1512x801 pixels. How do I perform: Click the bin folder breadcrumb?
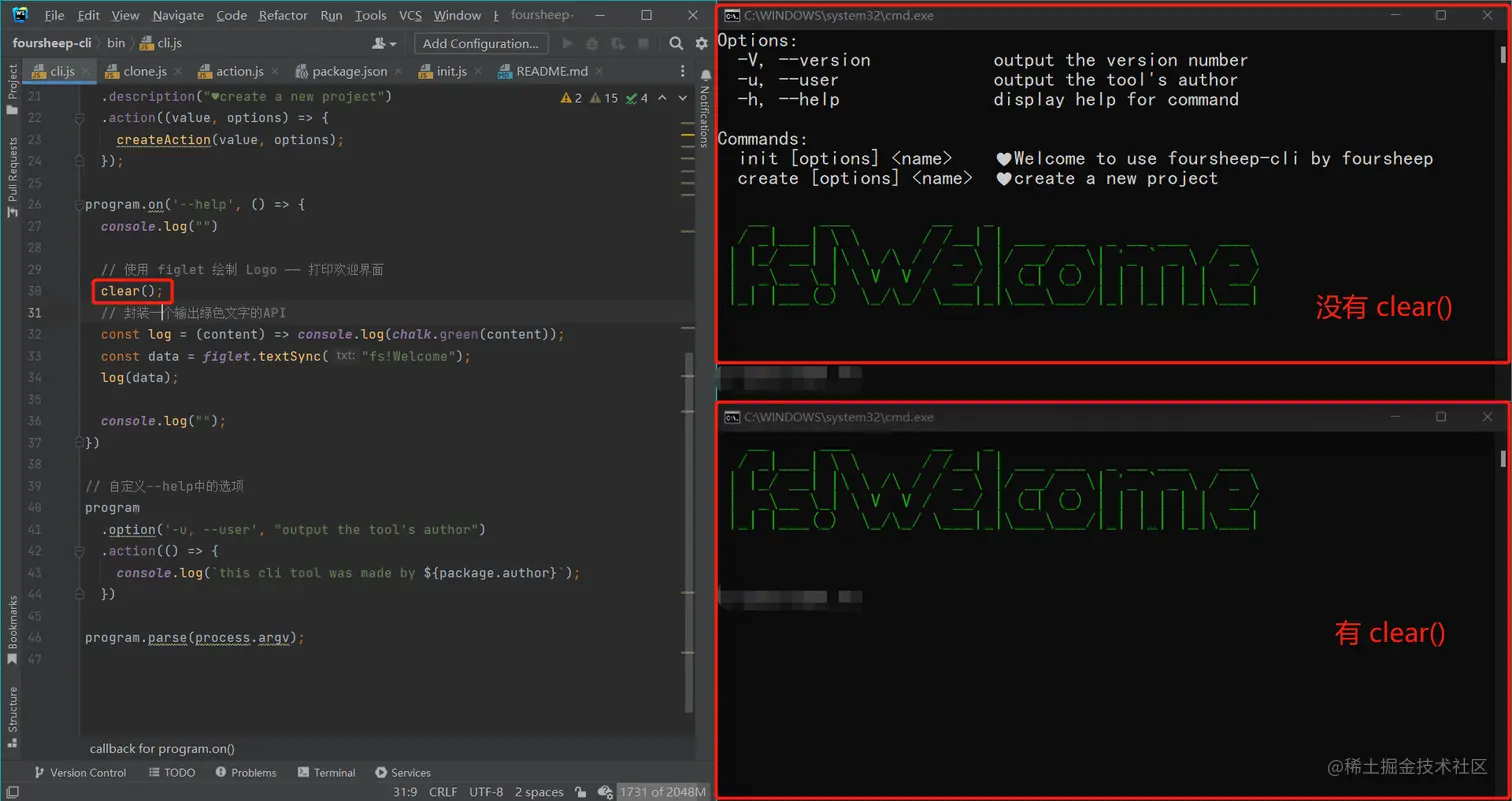[x=116, y=43]
